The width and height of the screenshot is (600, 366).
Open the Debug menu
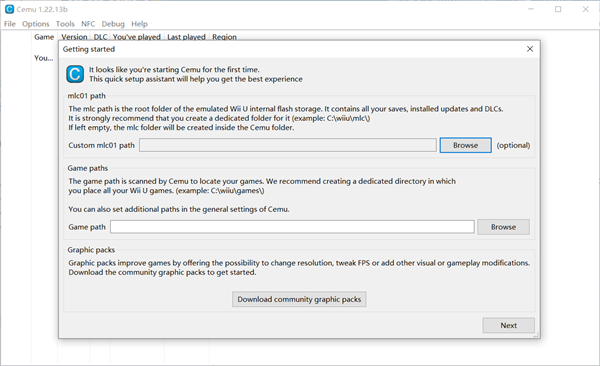pyautogui.click(x=113, y=24)
